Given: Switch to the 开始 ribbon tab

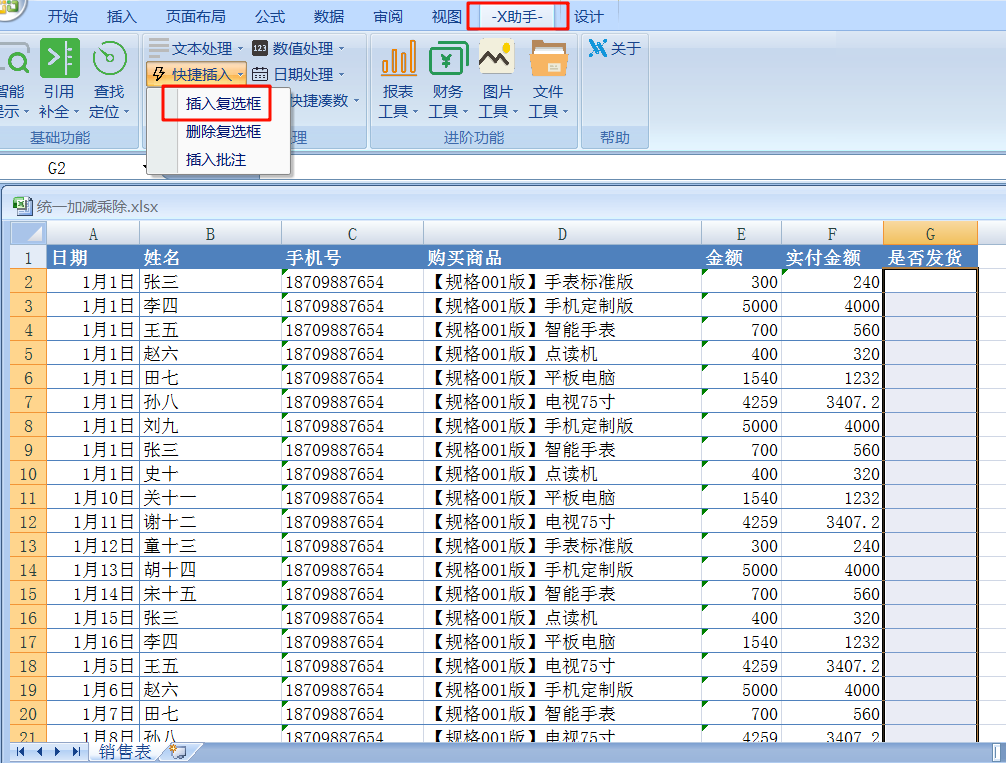Looking at the screenshot, I should click(63, 16).
